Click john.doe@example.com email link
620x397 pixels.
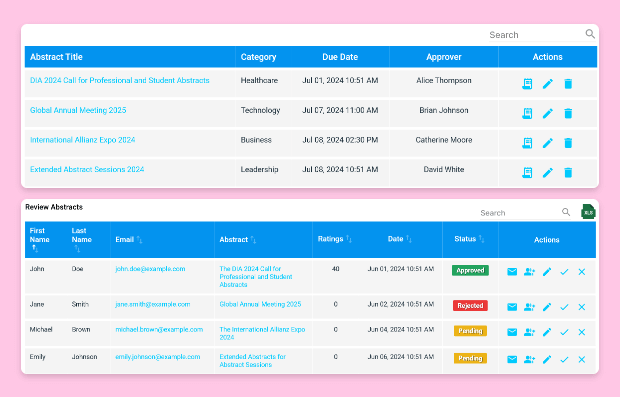coord(150,269)
